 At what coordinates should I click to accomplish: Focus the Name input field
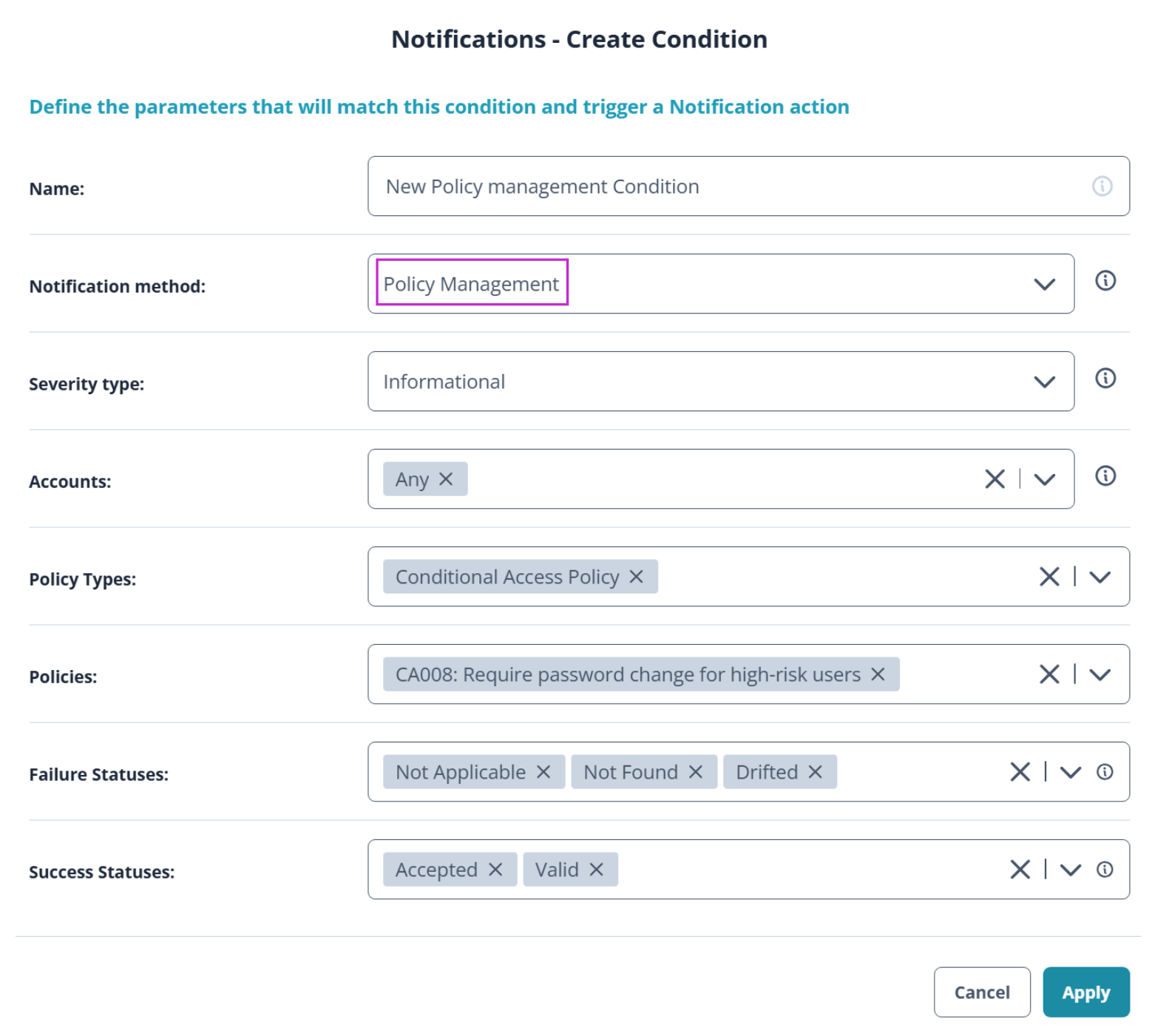[x=725, y=186]
